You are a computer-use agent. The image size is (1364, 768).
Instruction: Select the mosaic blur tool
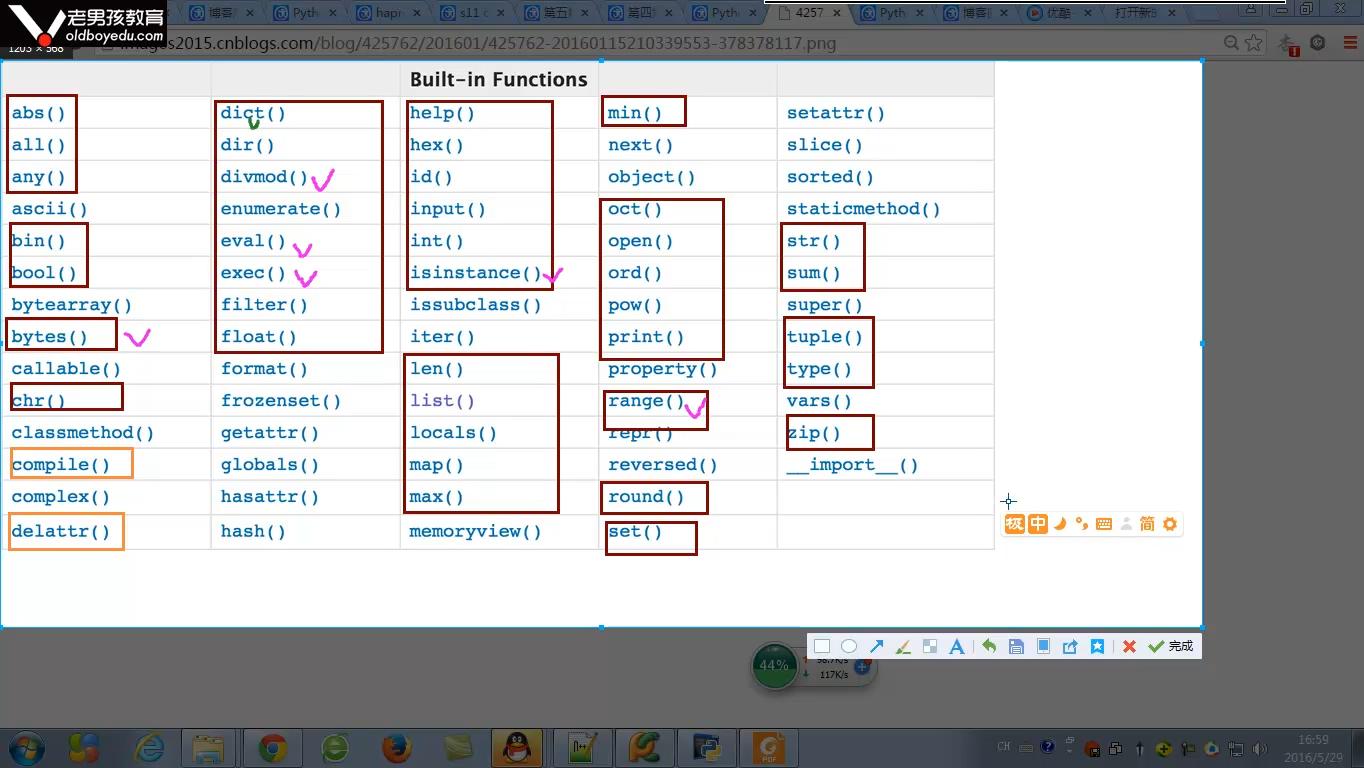pos(930,646)
